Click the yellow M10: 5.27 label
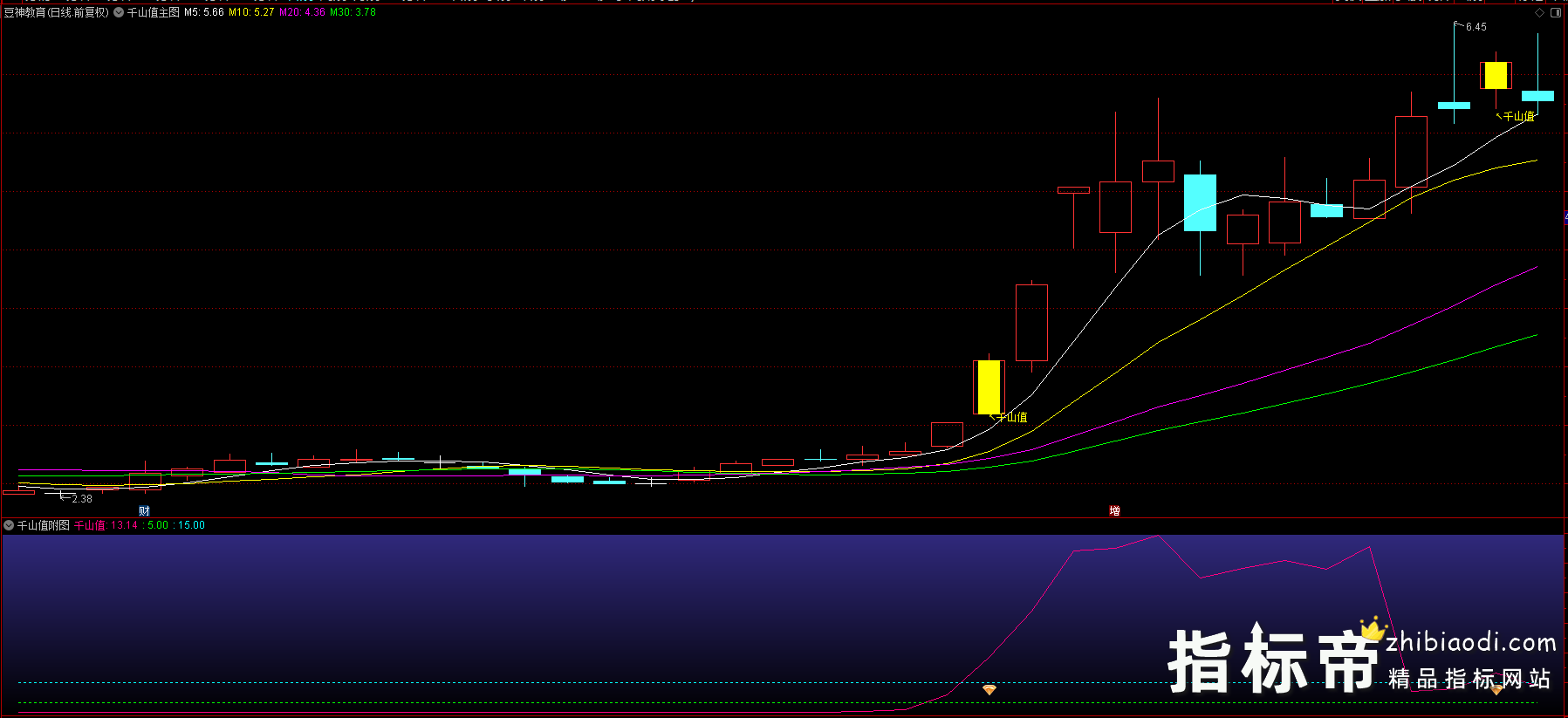The height and width of the screenshot is (718, 1568). tap(251, 12)
